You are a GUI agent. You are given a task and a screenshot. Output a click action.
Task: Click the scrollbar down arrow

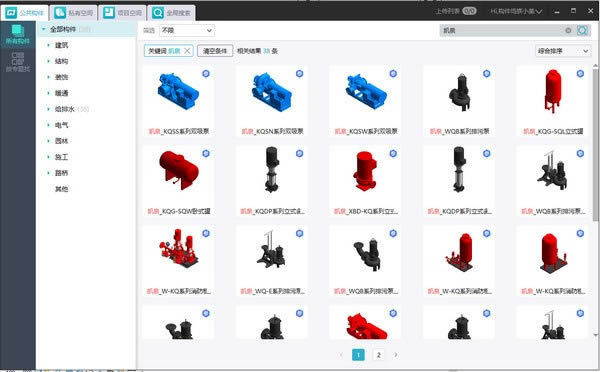[595, 335]
